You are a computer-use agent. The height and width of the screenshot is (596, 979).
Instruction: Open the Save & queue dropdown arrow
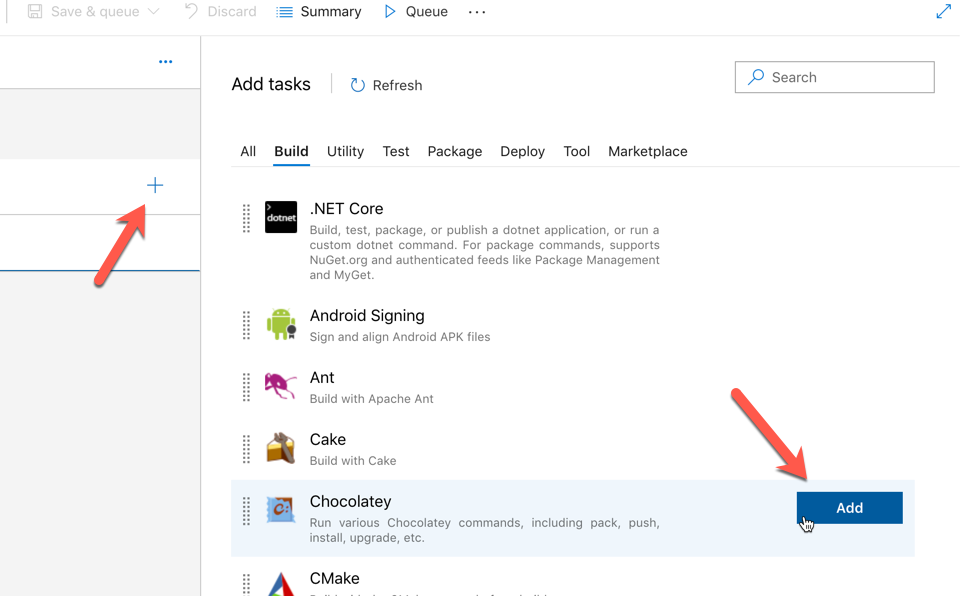(153, 12)
